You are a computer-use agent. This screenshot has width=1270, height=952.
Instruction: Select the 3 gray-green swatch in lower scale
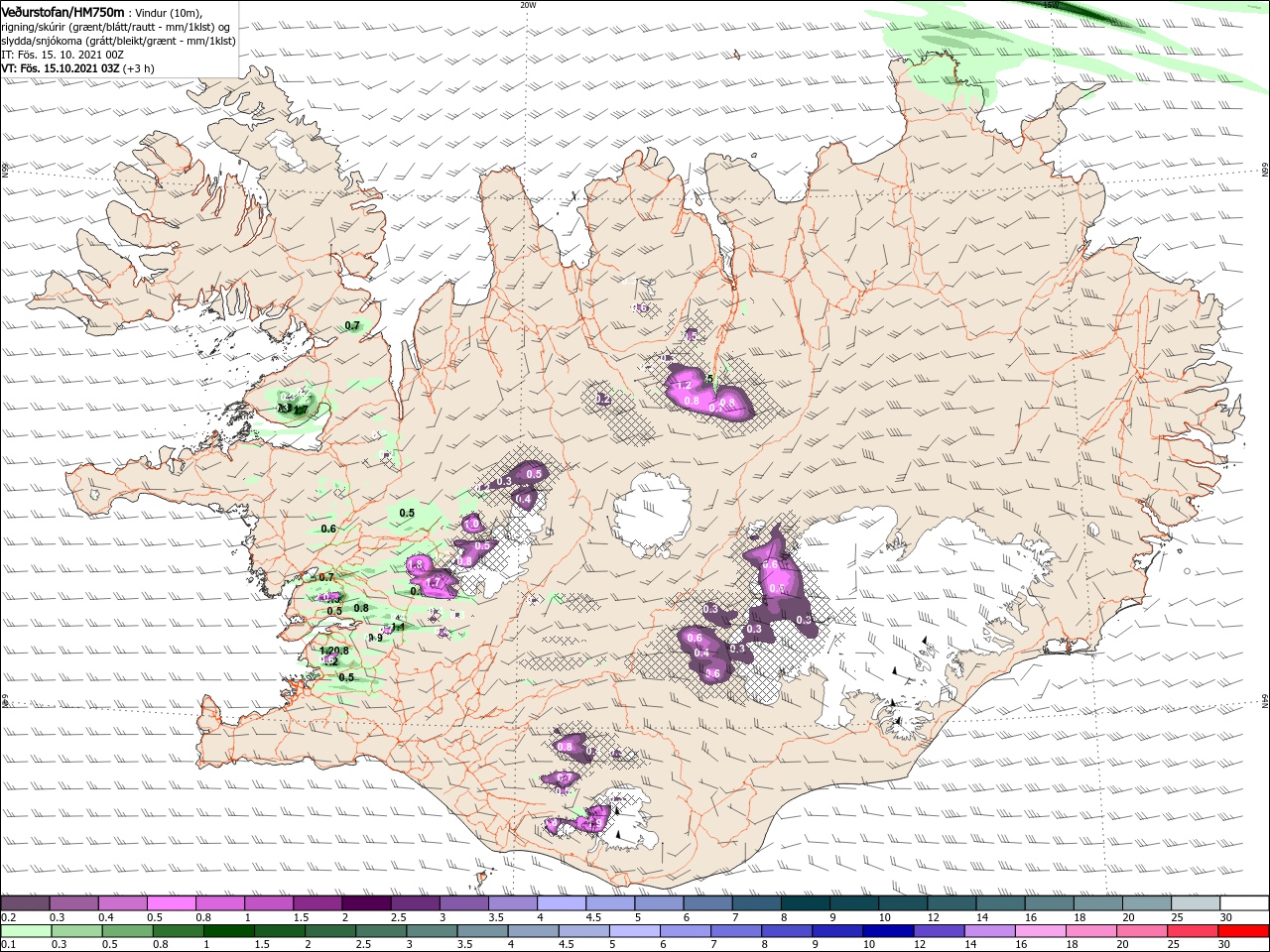(x=433, y=931)
